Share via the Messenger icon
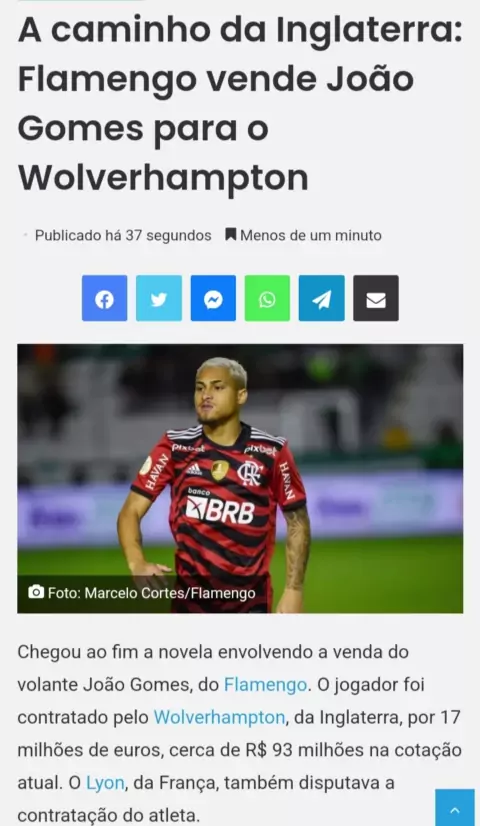This screenshot has width=480, height=826. [x=213, y=298]
